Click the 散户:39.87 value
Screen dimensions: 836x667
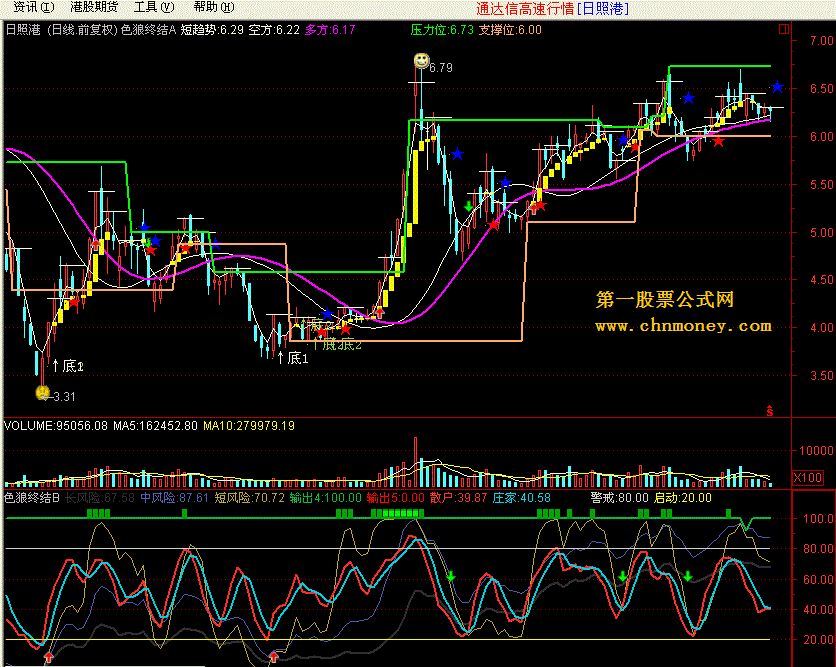click(459, 498)
